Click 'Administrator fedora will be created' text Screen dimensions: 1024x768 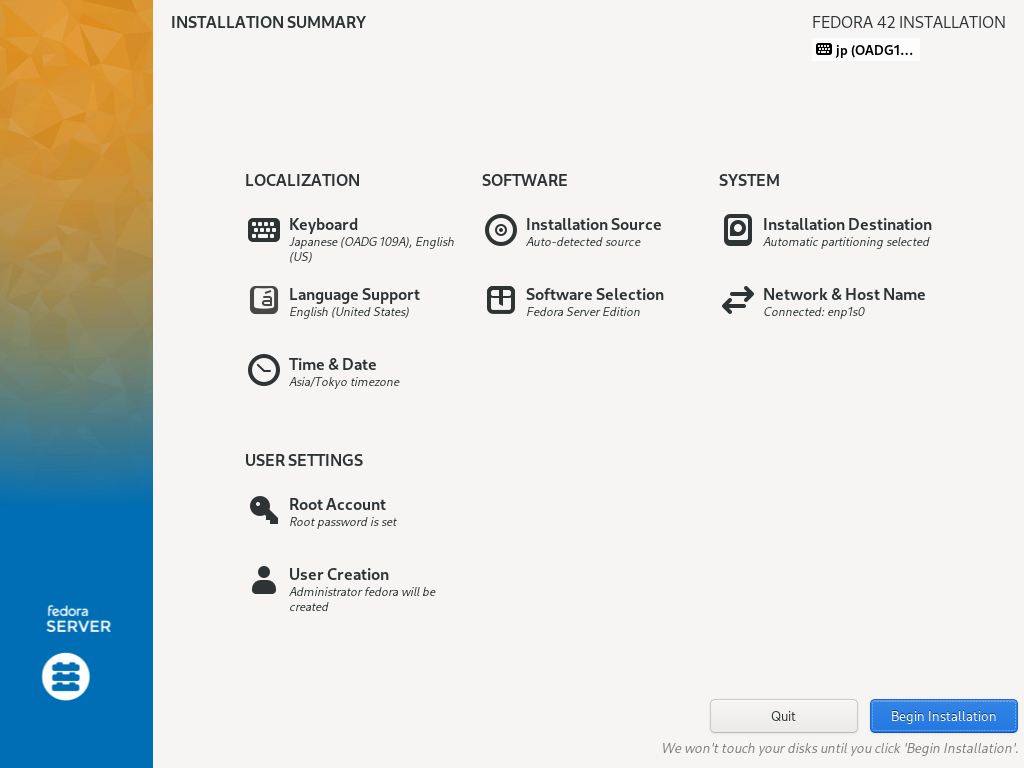(x=362, y=599)
